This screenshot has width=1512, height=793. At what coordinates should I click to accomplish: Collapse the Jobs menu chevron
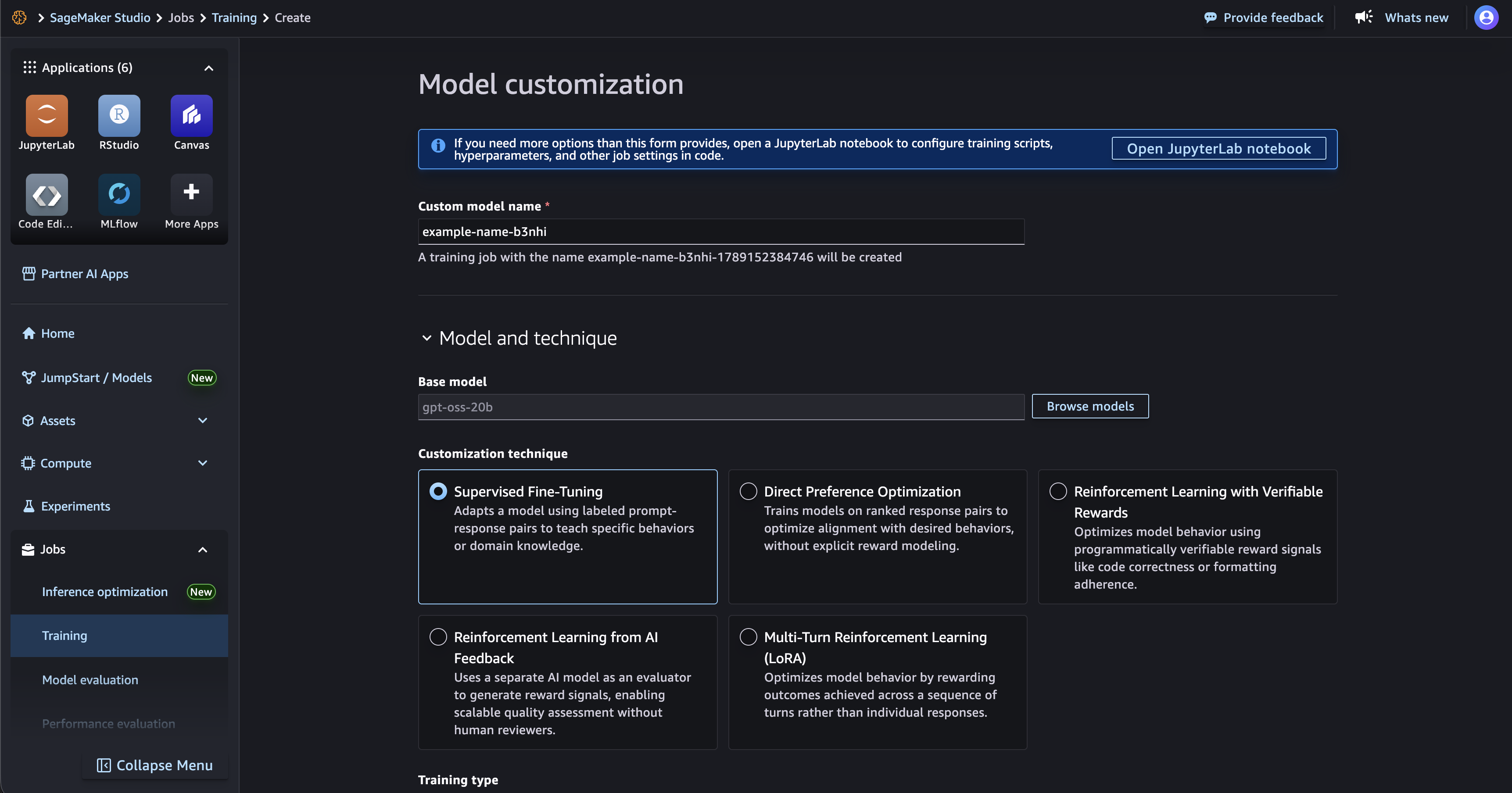coord(203,550)
